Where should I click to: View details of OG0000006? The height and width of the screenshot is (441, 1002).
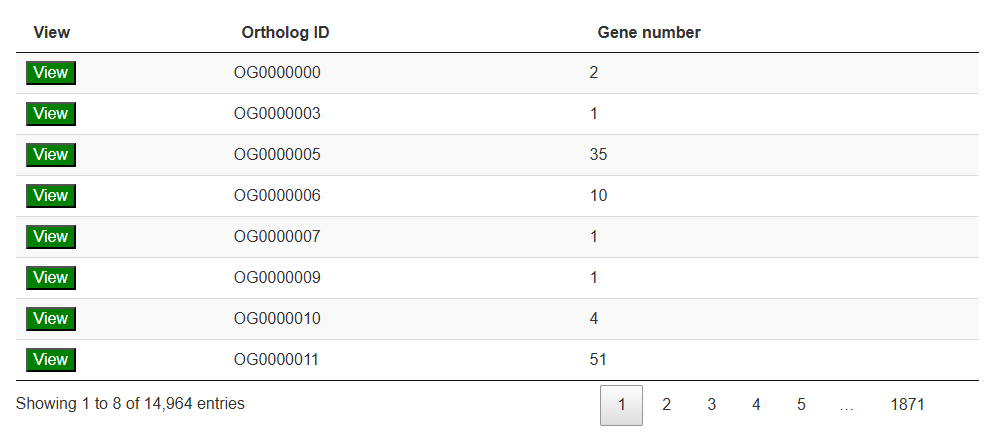51,196
